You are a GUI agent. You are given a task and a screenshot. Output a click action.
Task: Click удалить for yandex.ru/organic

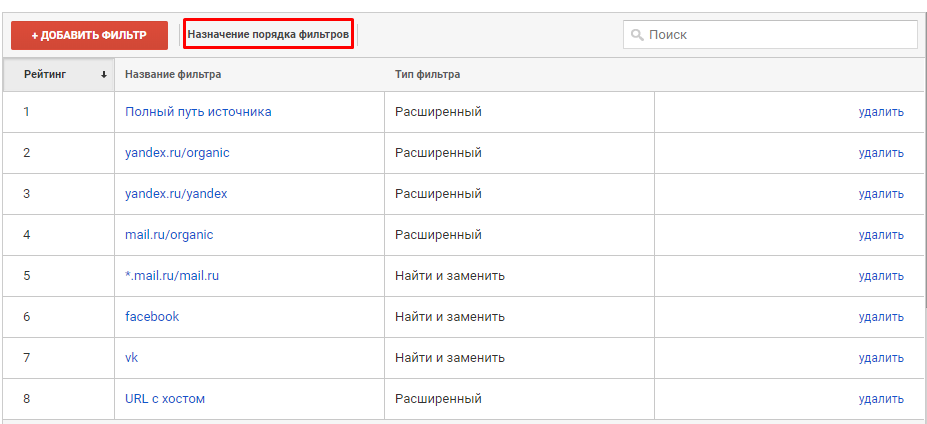[x=881, y=153]
